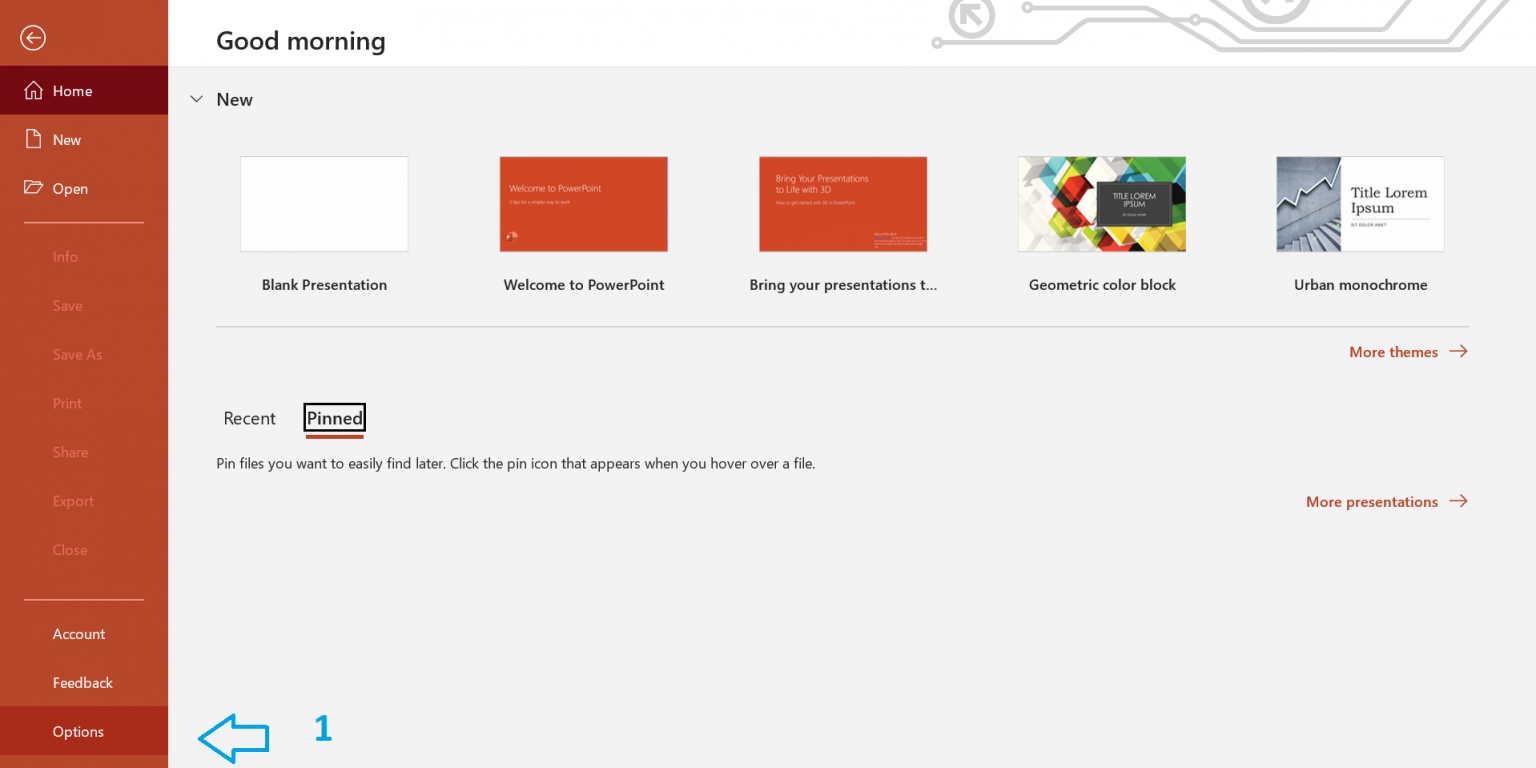Screen dimensions: 1536x768
Task: Select the Geometric color block theme
Action: click(x=1102, y=204)
